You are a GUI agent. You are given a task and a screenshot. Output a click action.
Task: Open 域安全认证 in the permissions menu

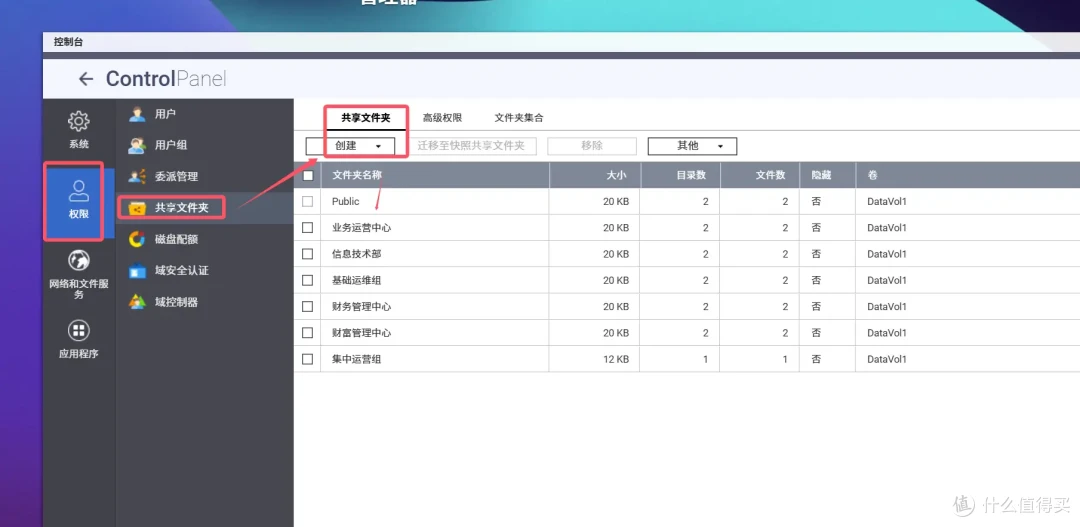(182, 271)
